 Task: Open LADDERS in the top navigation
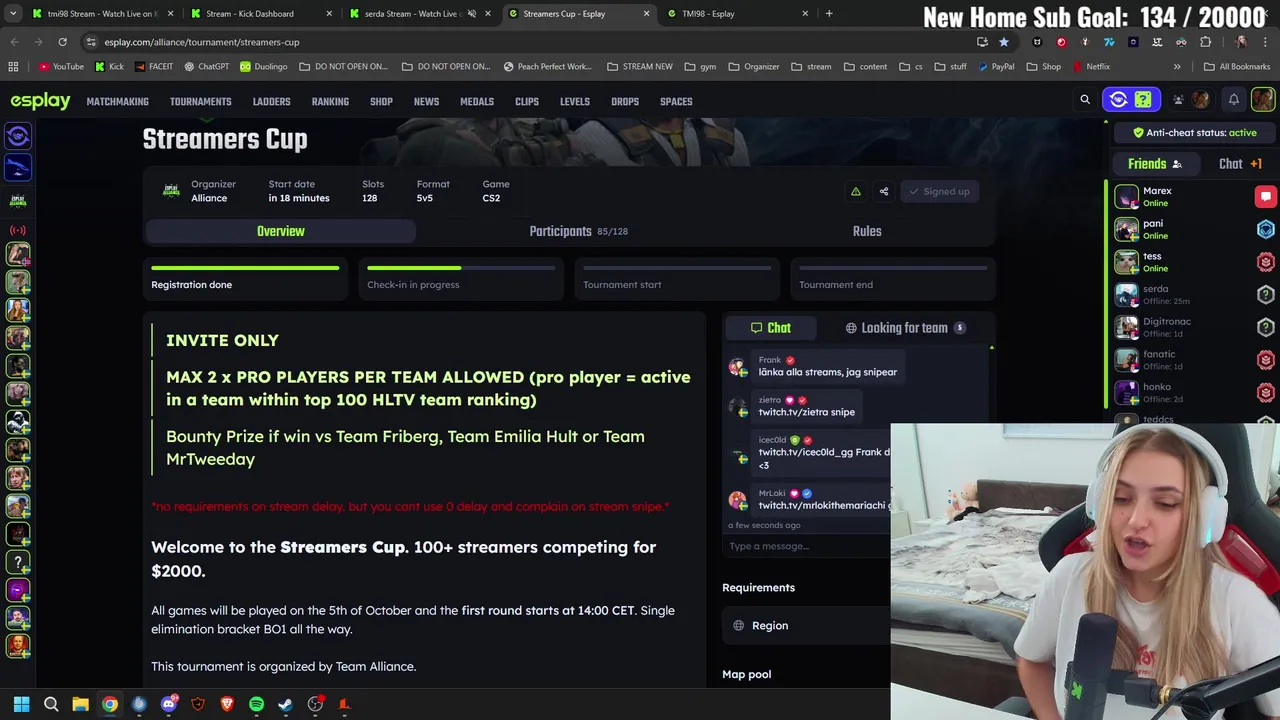point(271,101)
